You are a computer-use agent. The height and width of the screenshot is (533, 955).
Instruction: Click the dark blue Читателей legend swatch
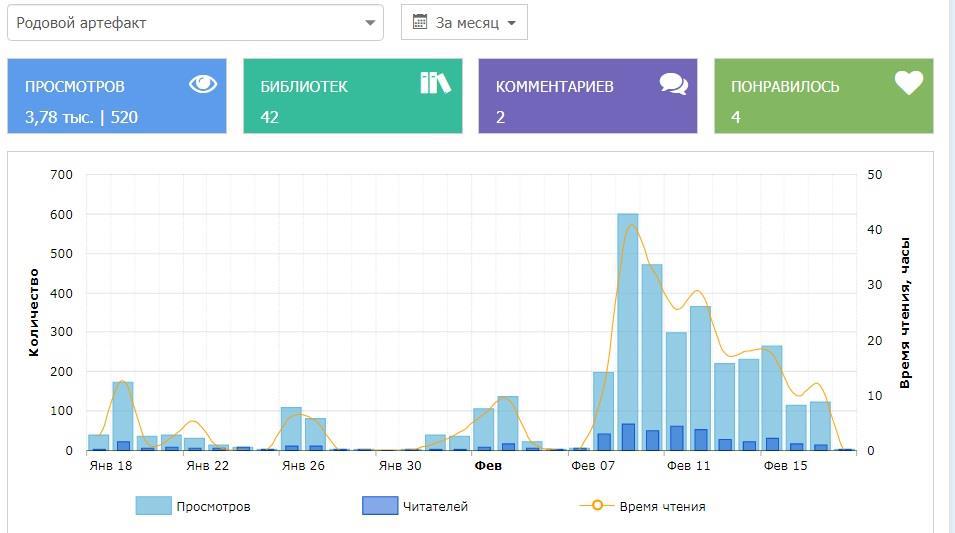(x=379, y=506)
